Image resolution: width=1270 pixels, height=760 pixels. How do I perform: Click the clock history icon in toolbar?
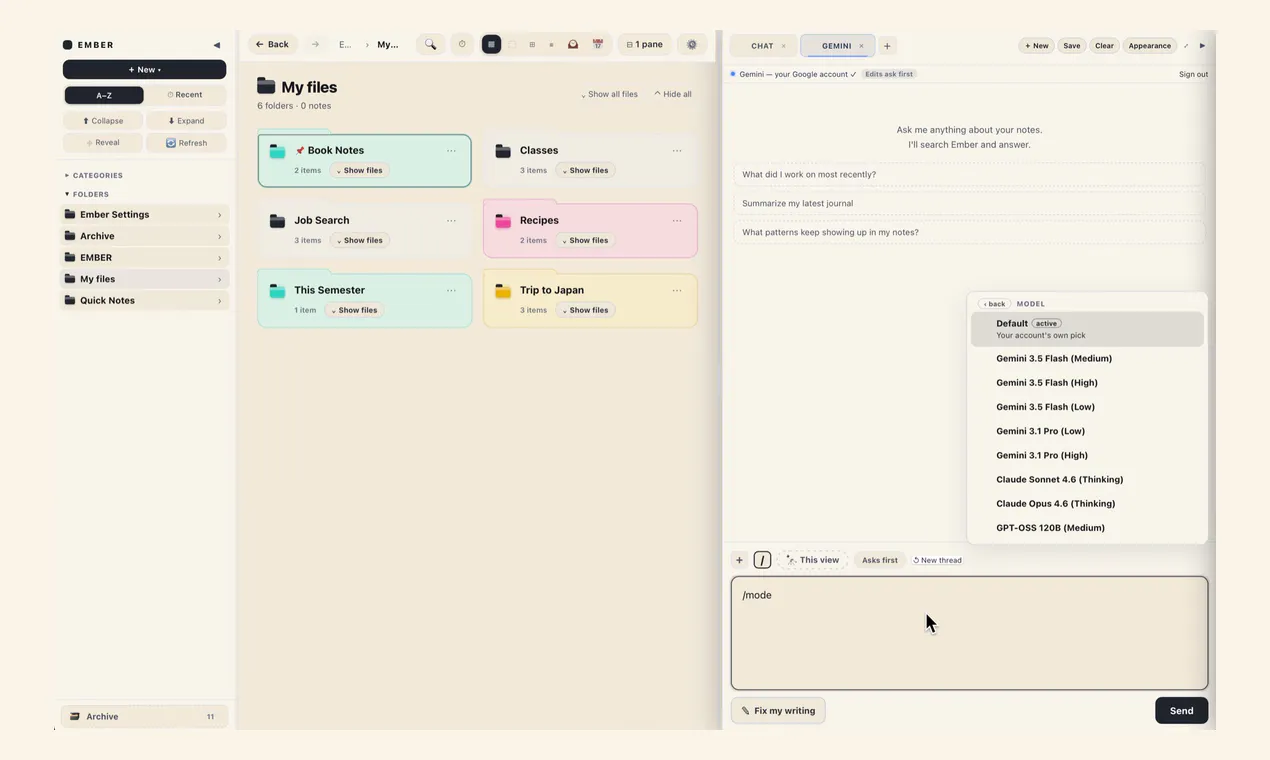462,44
